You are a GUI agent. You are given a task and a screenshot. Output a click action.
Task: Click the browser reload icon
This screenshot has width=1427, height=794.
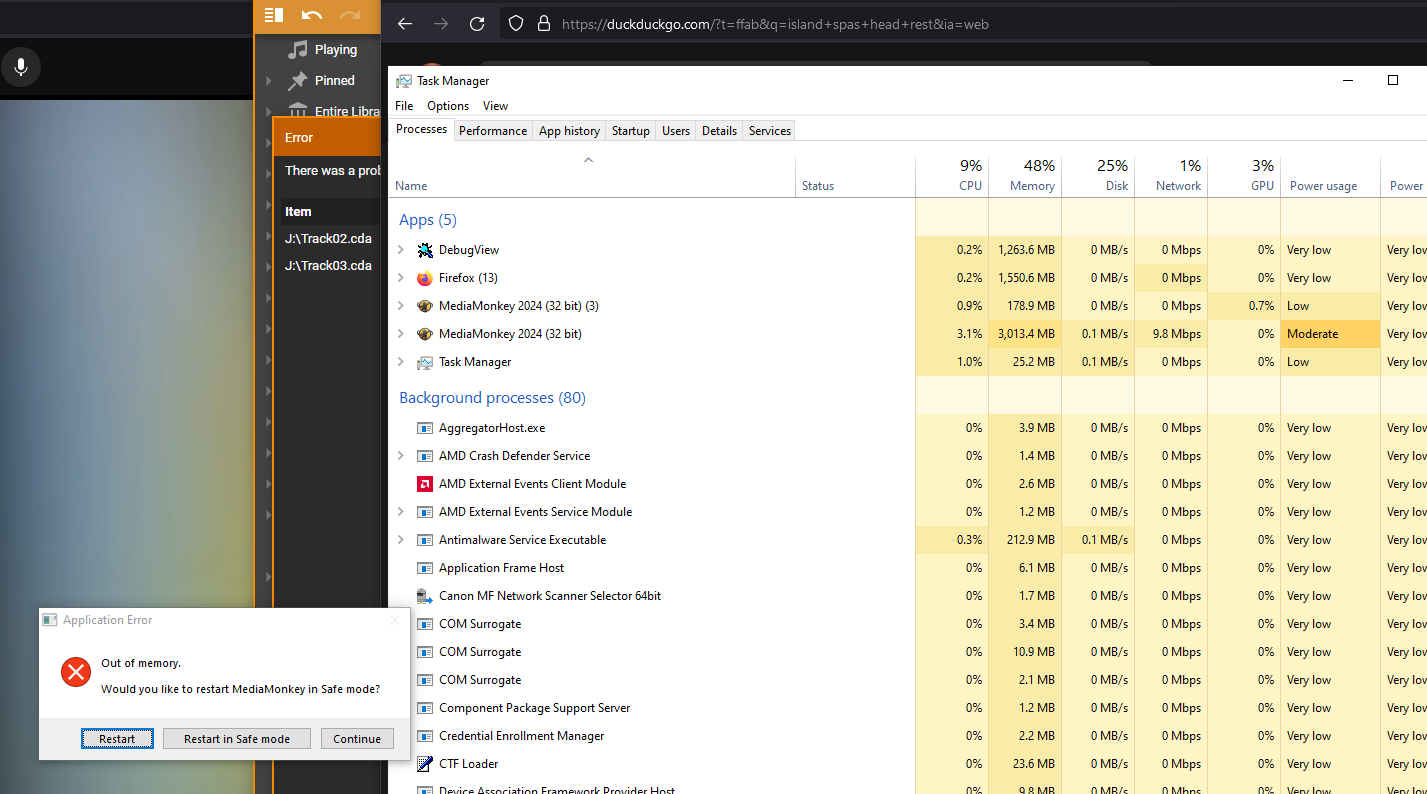tap(477, 24)
